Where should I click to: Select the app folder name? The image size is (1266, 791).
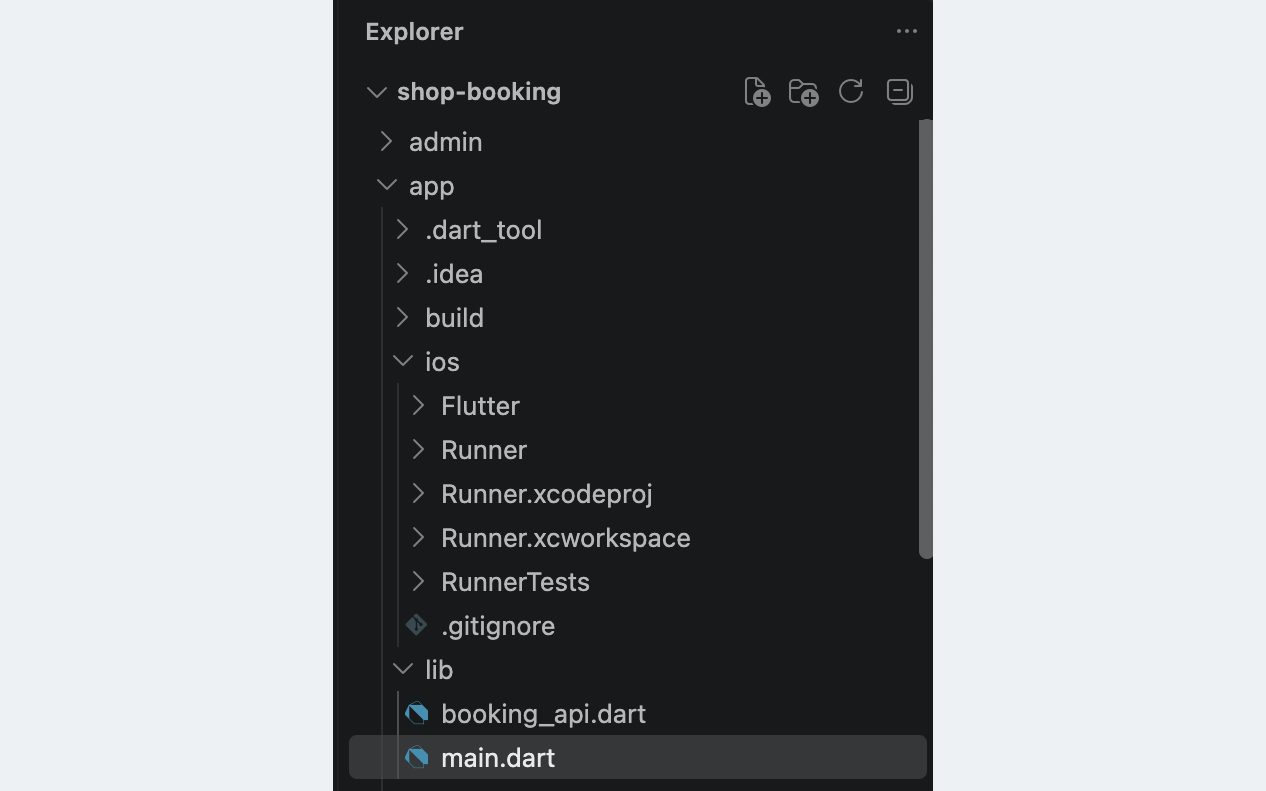(432, 187)
